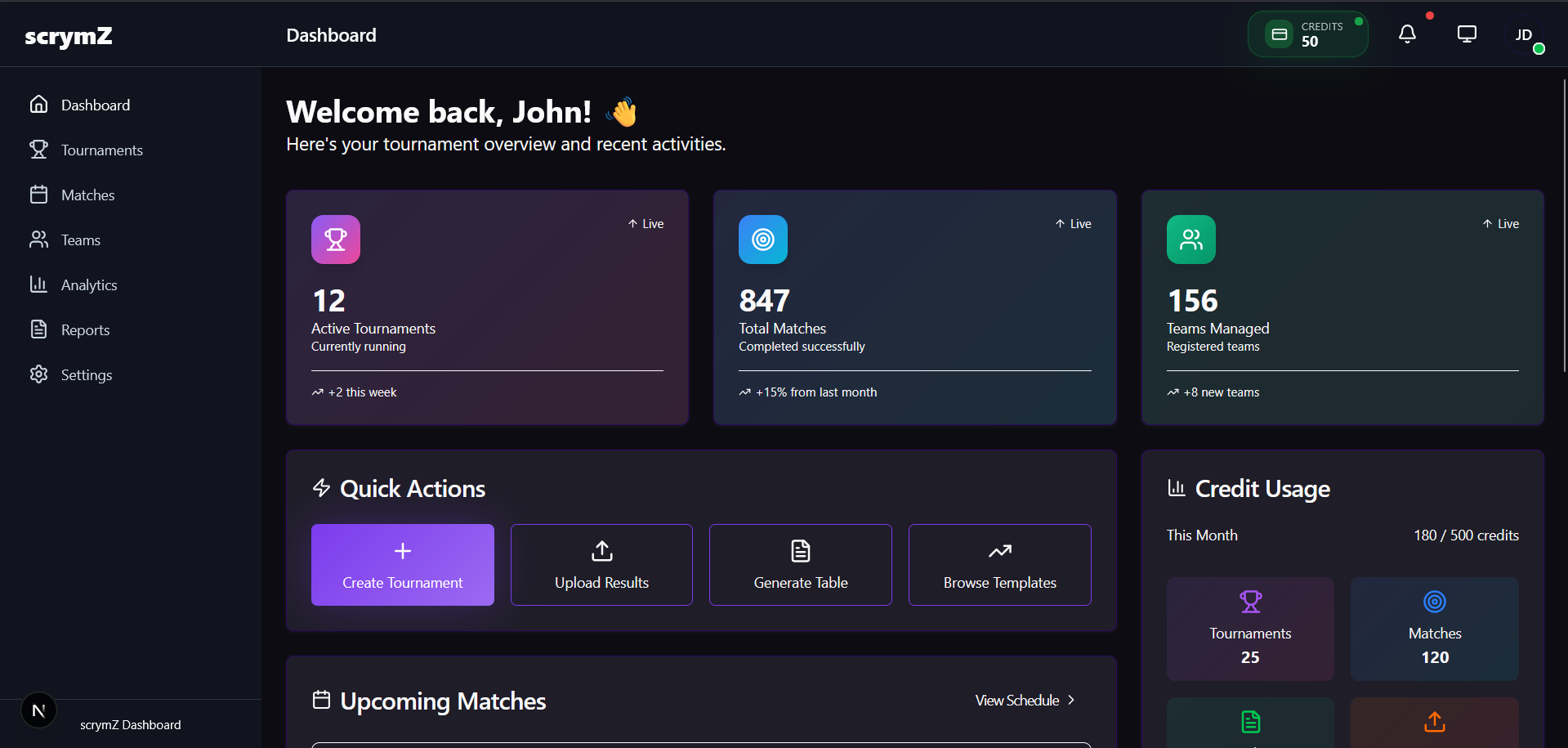Click the JD profile avatar

[1525, 35]
